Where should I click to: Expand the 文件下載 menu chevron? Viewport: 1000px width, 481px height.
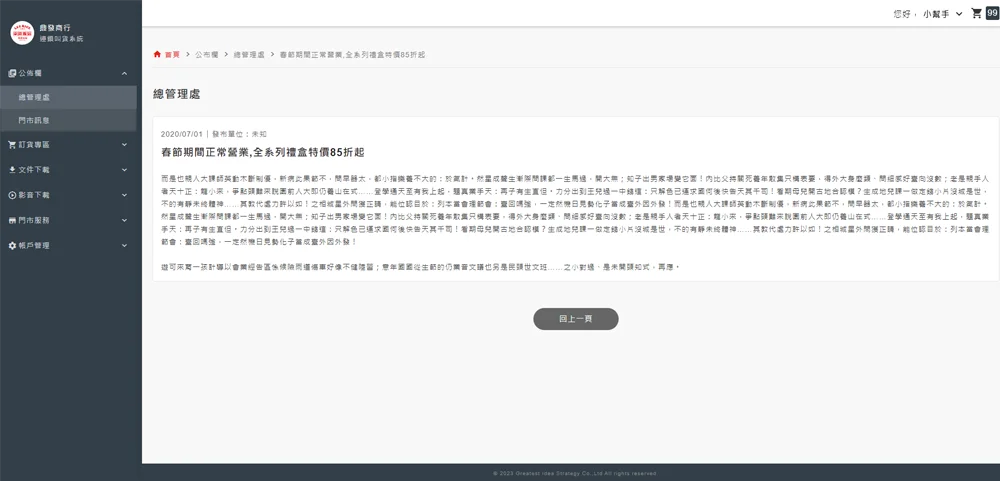pos(124,170)
